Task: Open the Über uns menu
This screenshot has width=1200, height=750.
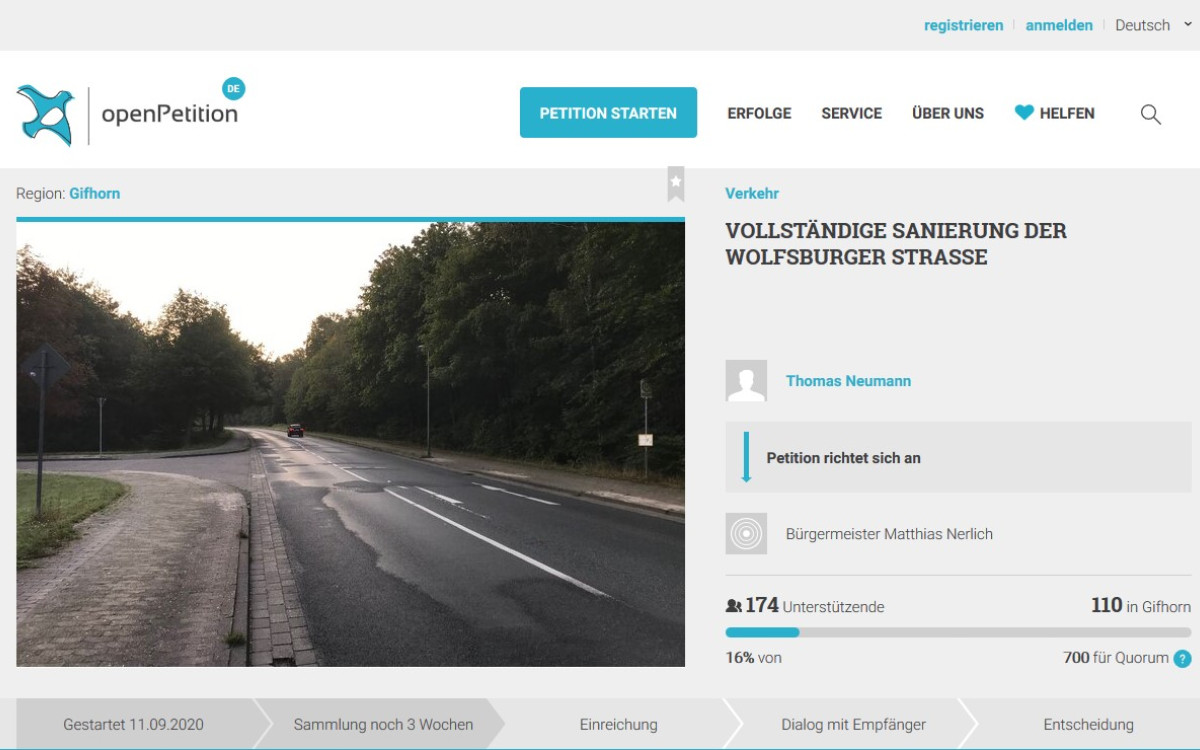Action: coord(947,113)
